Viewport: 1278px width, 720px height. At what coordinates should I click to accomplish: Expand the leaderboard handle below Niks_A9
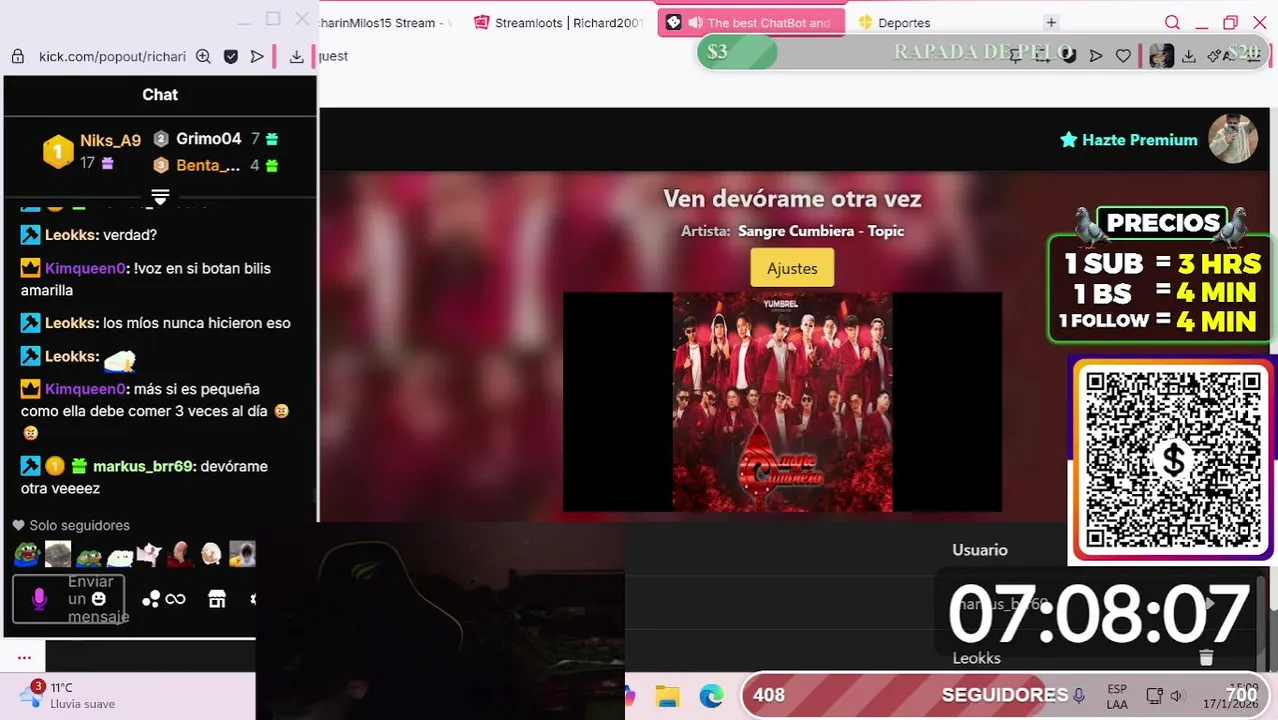tap(160, 196)
